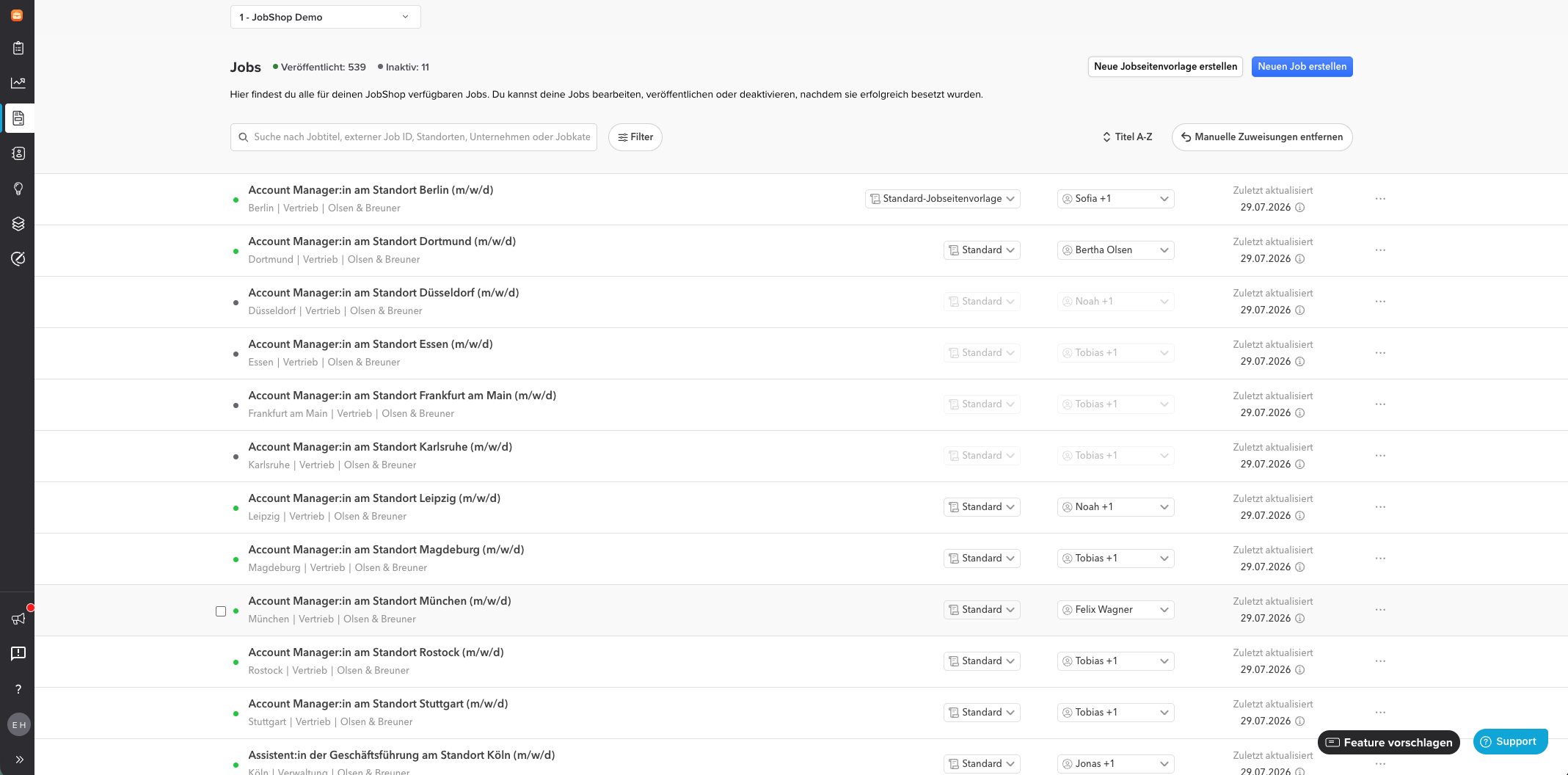1568x775 pixels.
Task: Open the gauge/compass icon in sidebar
Action: [x=18, y=258]
